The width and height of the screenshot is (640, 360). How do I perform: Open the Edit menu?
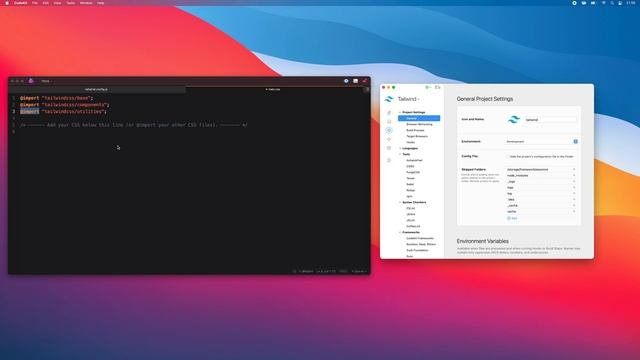point(46,3)
